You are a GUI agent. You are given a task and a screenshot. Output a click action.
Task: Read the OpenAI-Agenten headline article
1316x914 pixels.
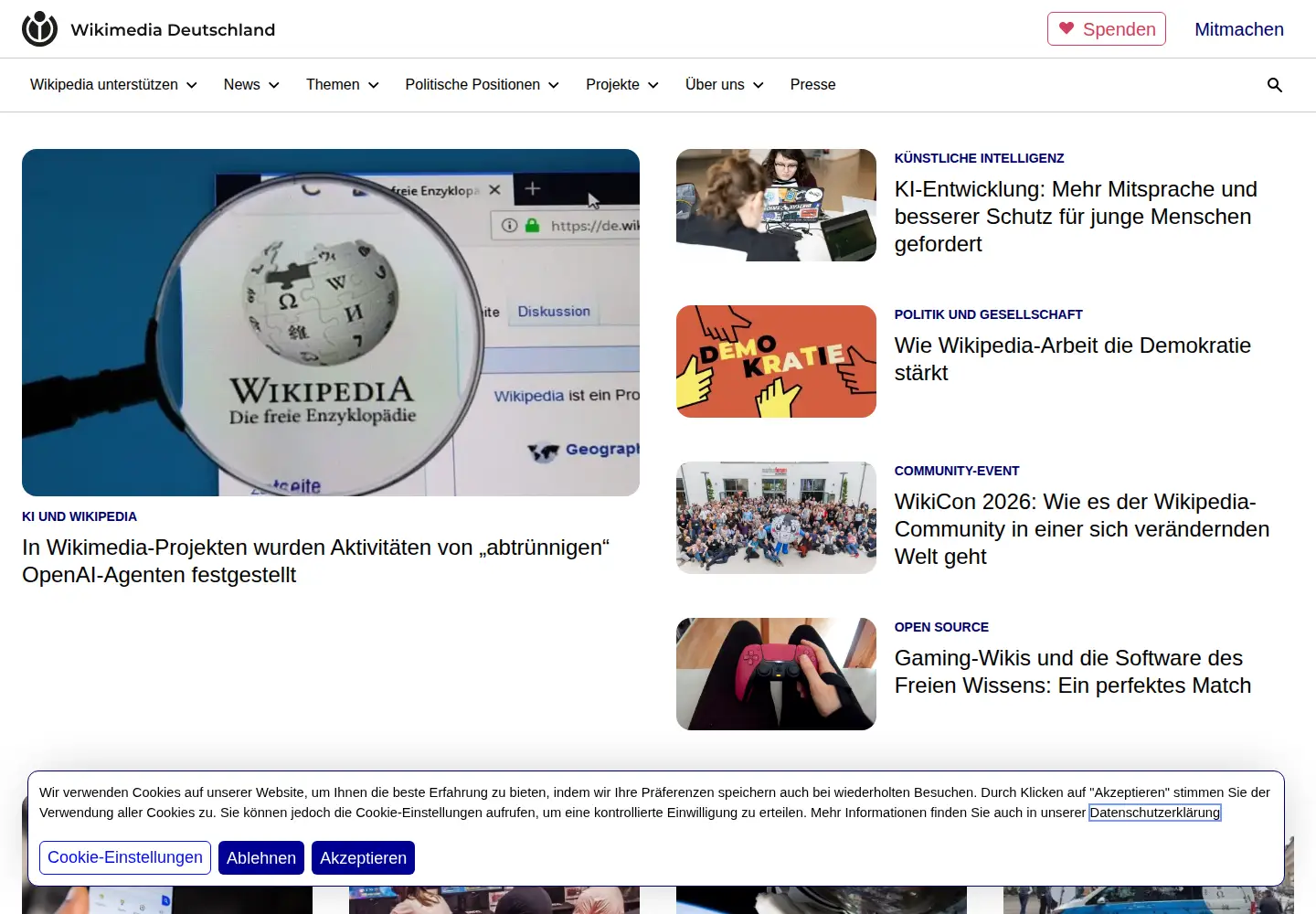316,561
